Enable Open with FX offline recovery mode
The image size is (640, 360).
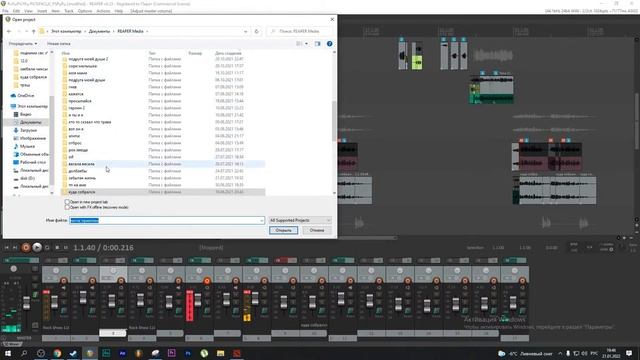pyautogui.click(x=67, y=207)
